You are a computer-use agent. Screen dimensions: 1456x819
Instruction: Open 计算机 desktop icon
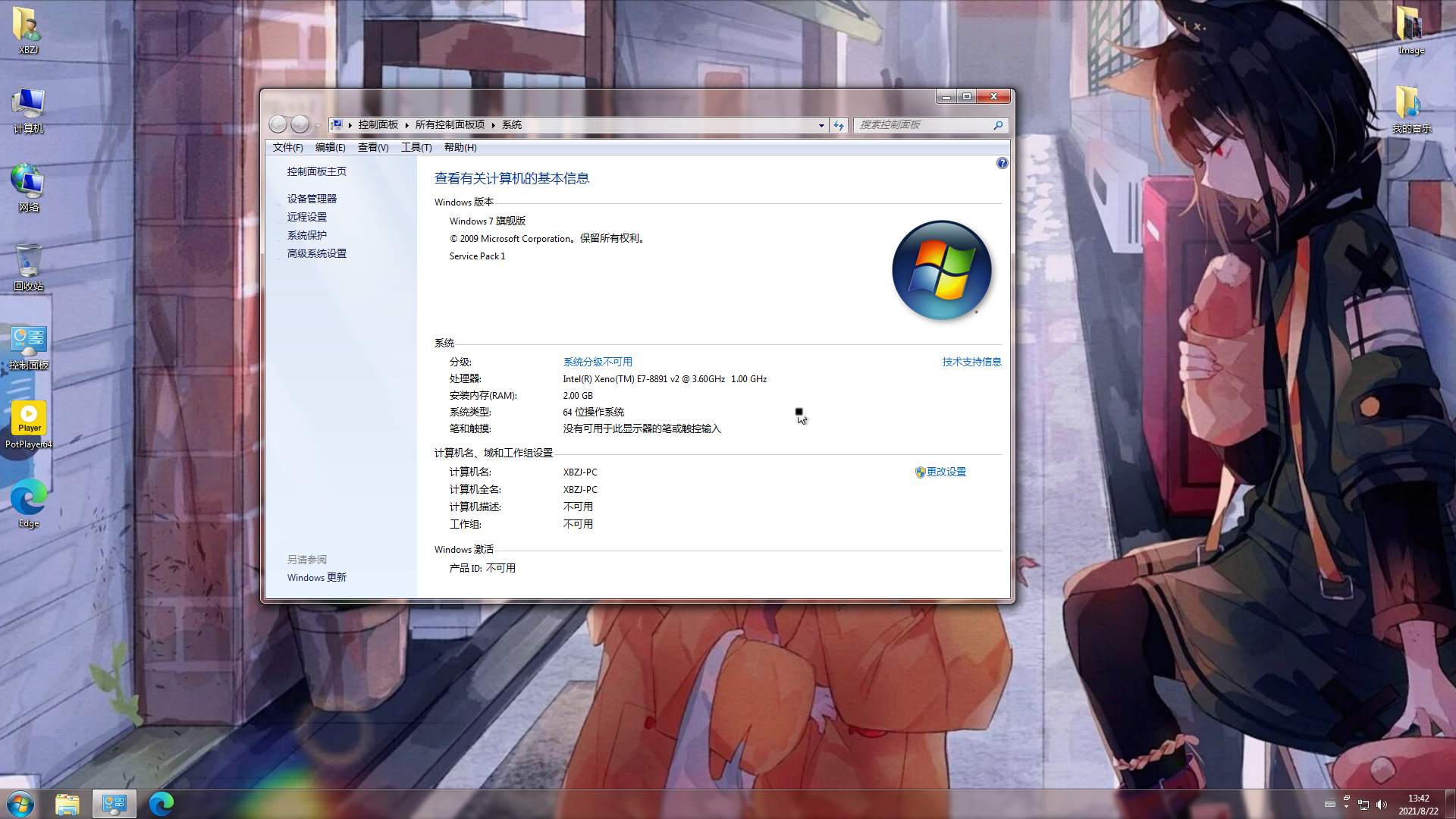coord(29,107)
